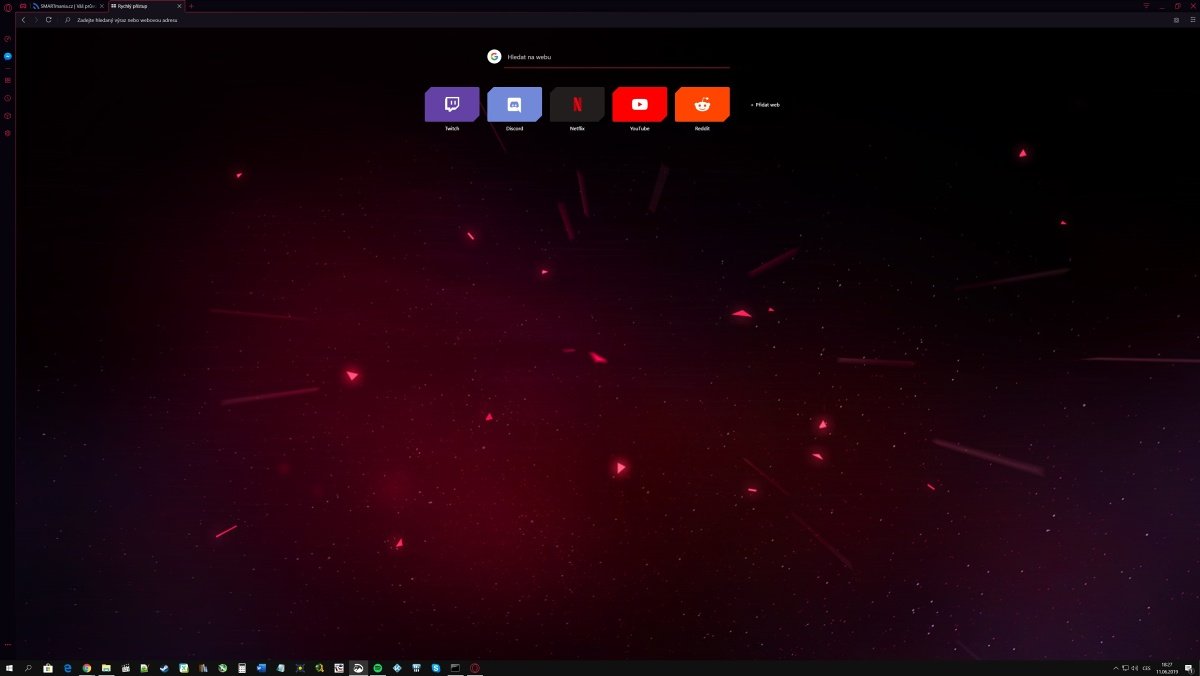1200x676 pixels.
Task: Open File Explorer from taskbar
Action: click(105, 667)
